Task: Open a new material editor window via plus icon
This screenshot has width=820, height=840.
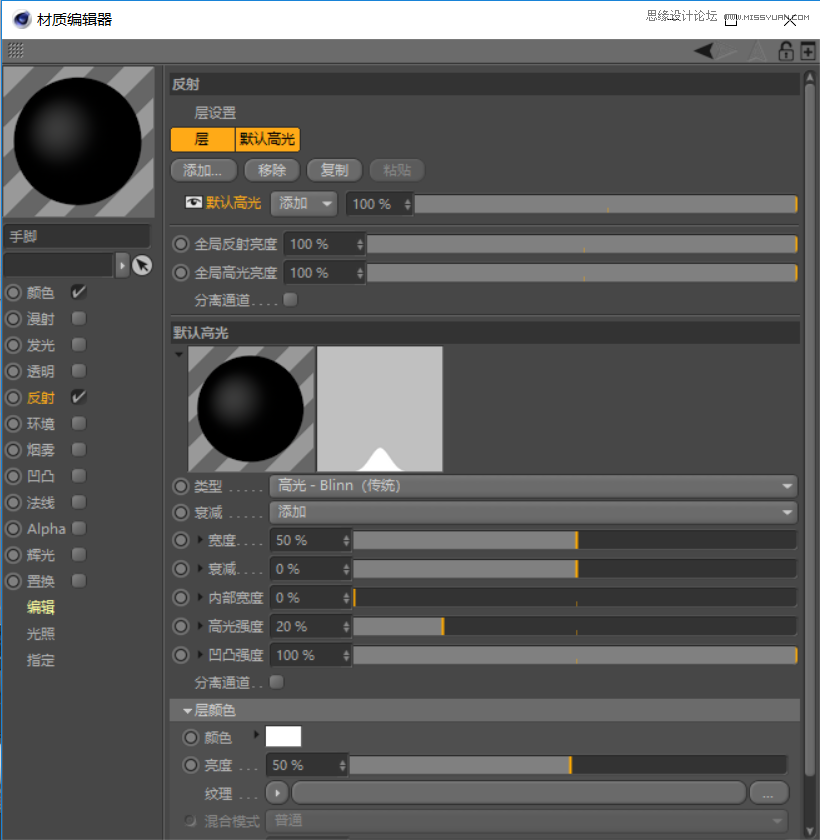Action: click(806, 50)
